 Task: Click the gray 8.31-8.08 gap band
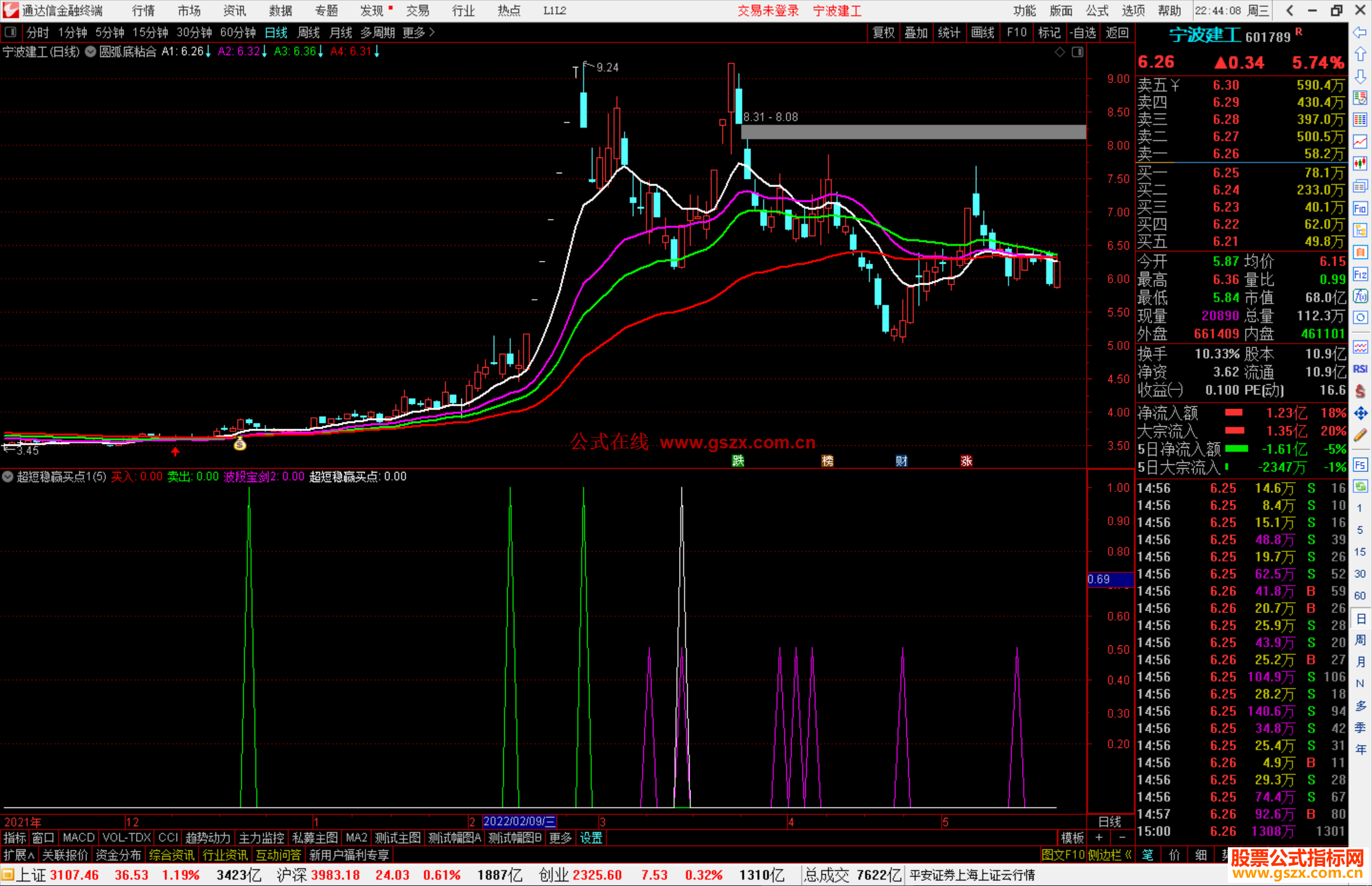tap(913, 132)
